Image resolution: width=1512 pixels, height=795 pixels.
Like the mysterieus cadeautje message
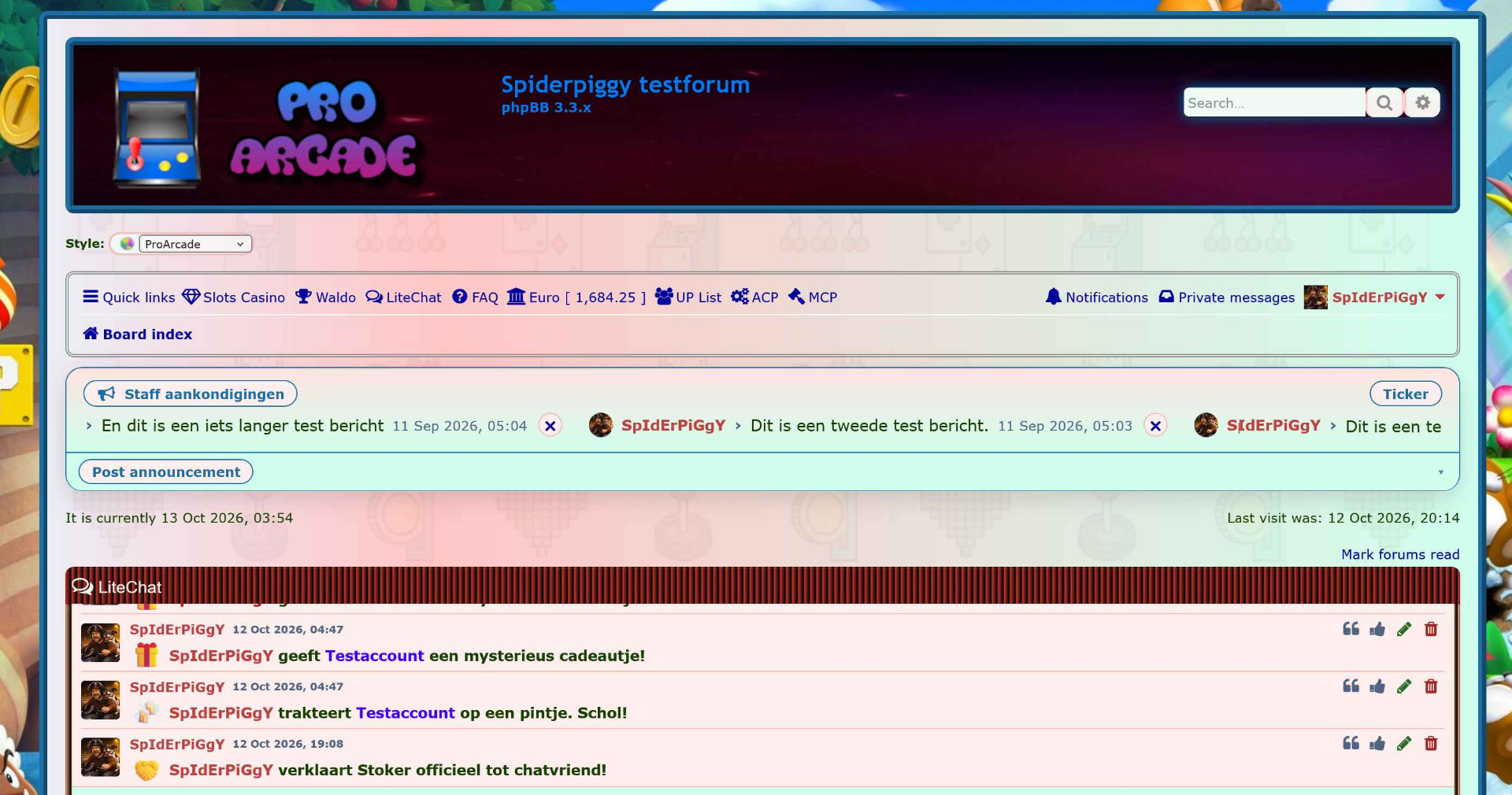1377,629
